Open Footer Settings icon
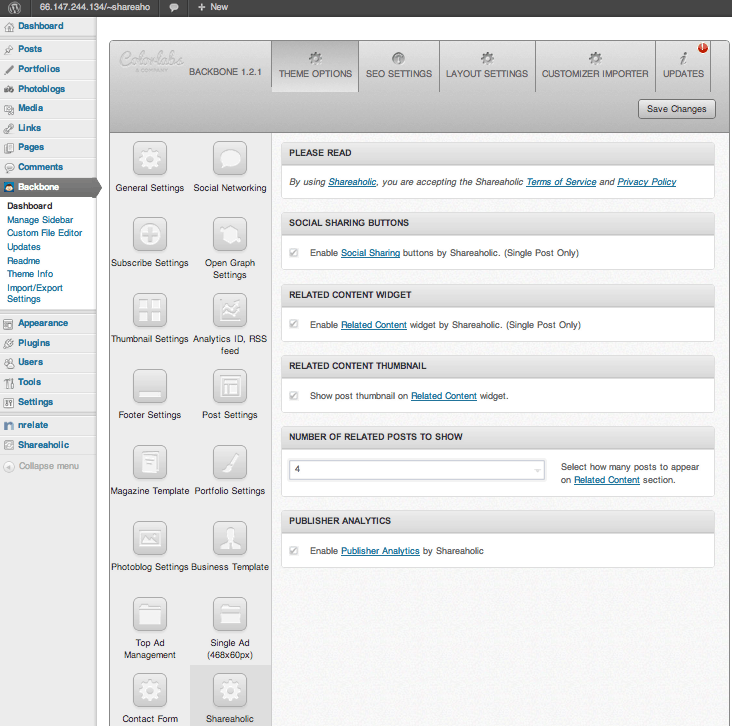732x726 pixels. (x=150, y=386)
